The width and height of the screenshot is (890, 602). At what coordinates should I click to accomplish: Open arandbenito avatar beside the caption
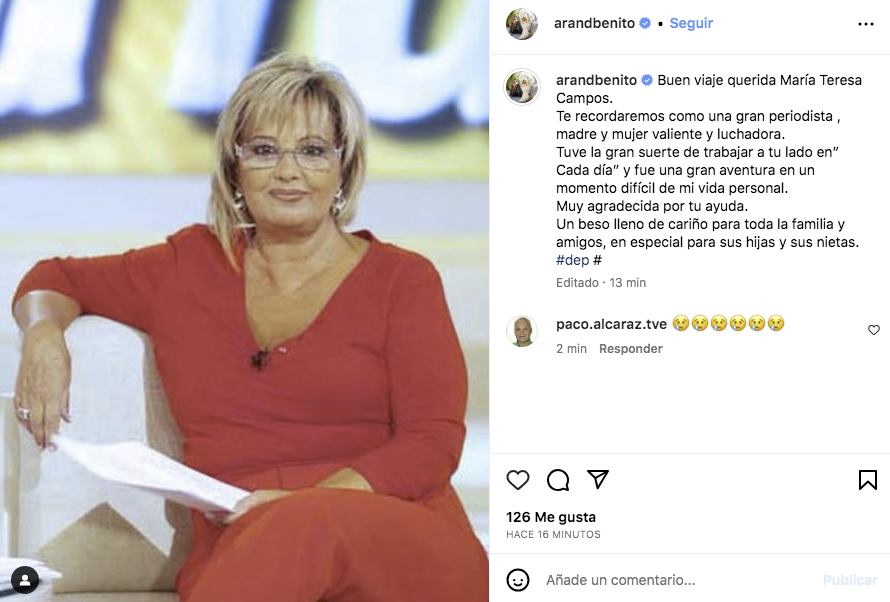(522, 87)
